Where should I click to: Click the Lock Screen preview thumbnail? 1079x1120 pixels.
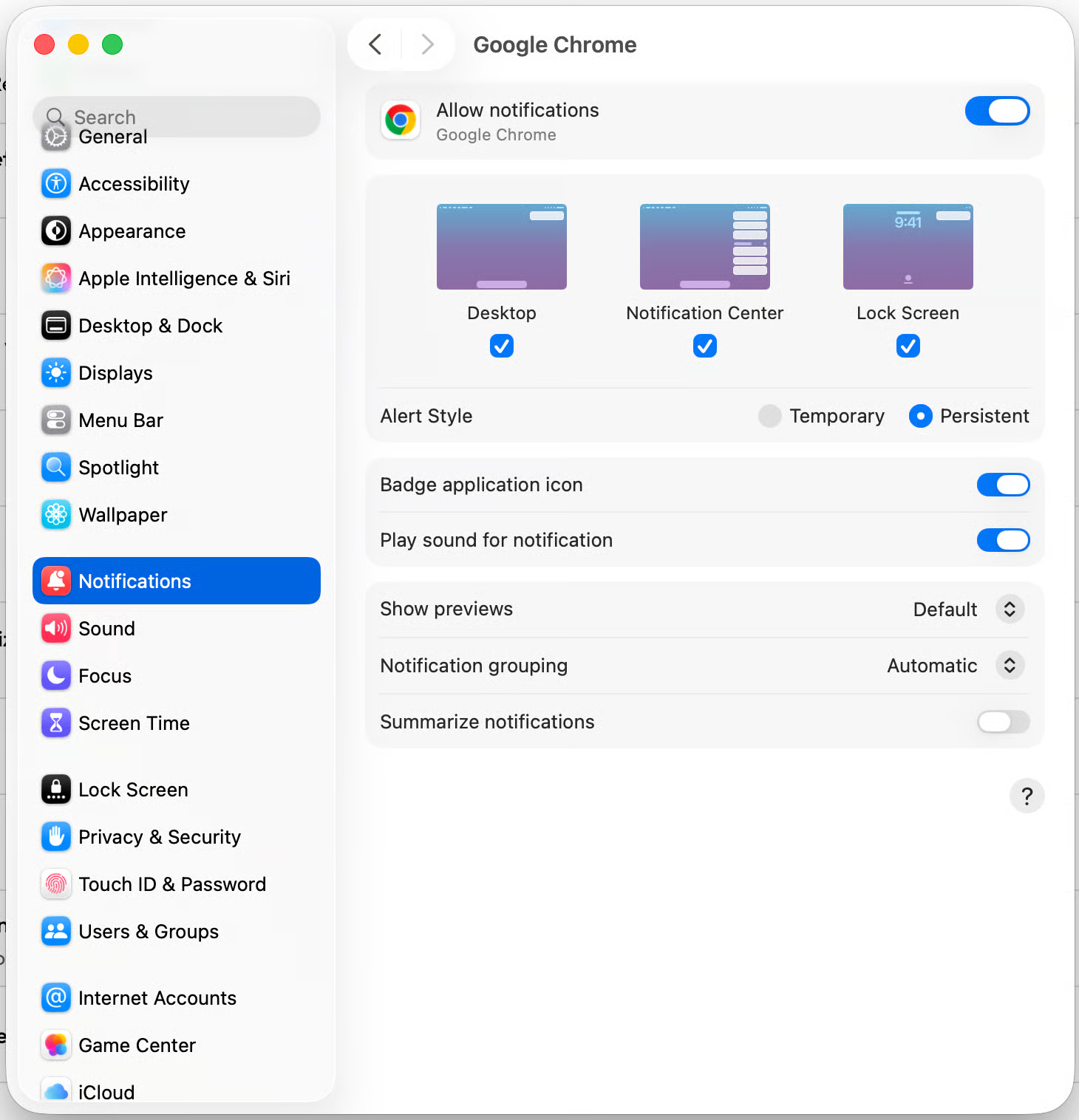pyautogui.click(x=908, y=247)
